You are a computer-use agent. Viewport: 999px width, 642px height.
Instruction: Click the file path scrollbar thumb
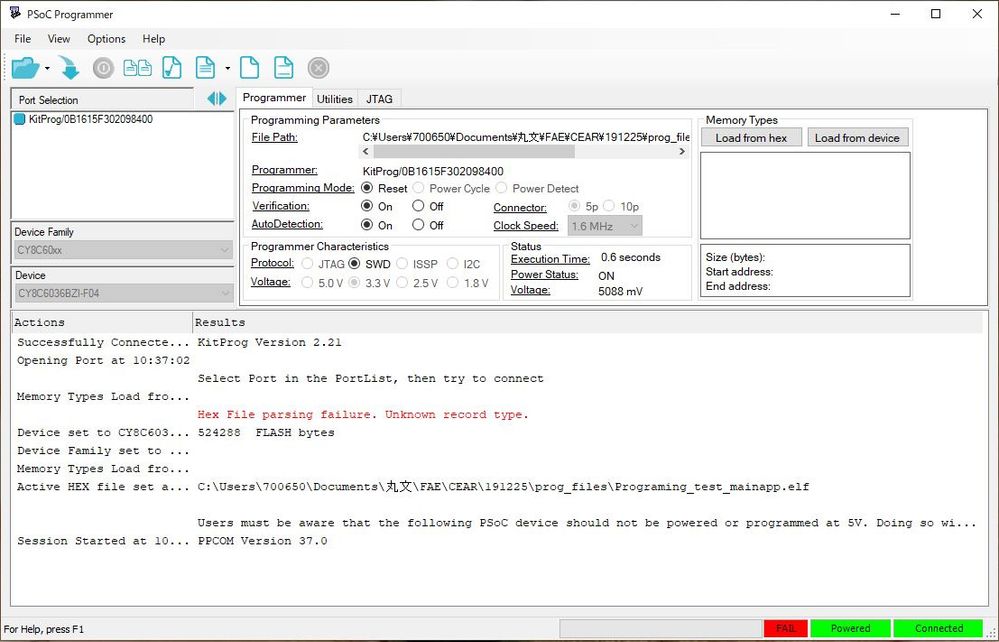coord(474,152)
